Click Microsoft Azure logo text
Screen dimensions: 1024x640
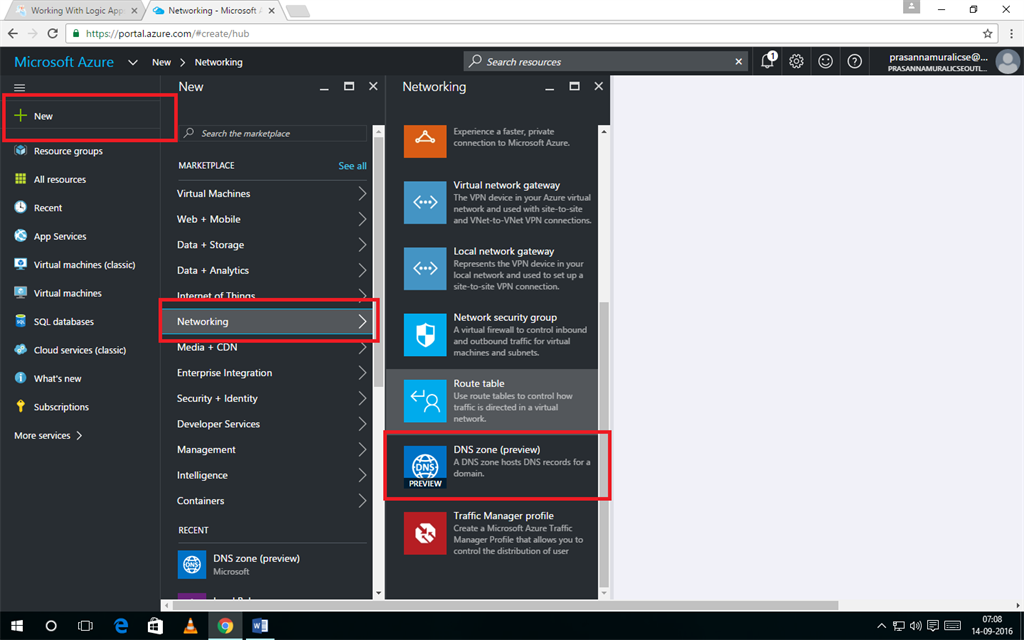64,62
